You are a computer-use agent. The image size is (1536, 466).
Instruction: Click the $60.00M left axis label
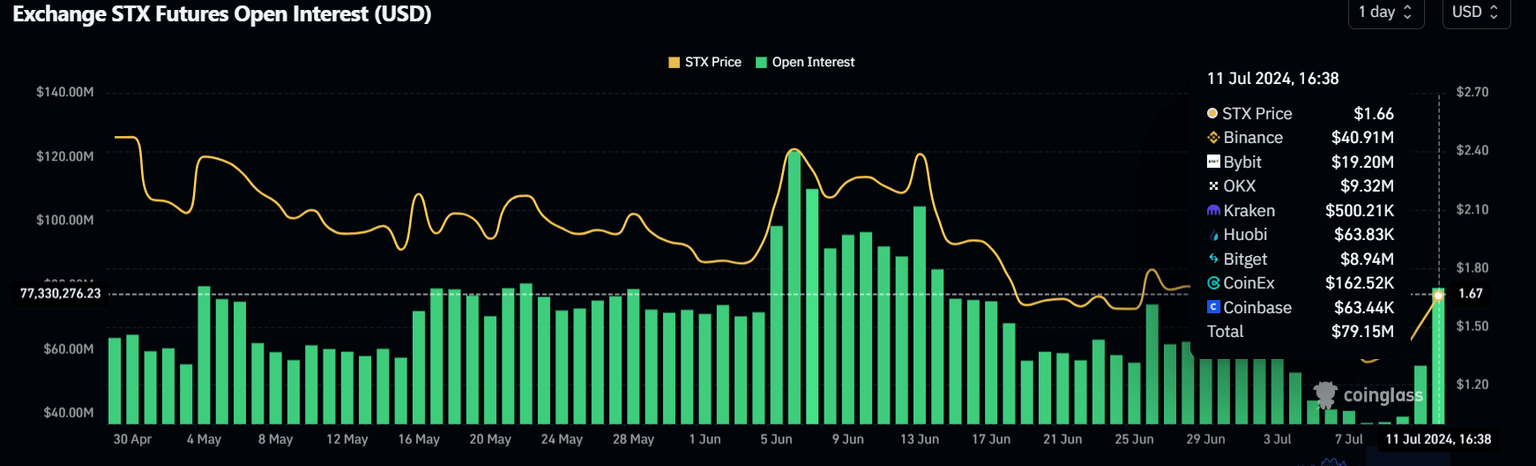(x=68, y=349)
